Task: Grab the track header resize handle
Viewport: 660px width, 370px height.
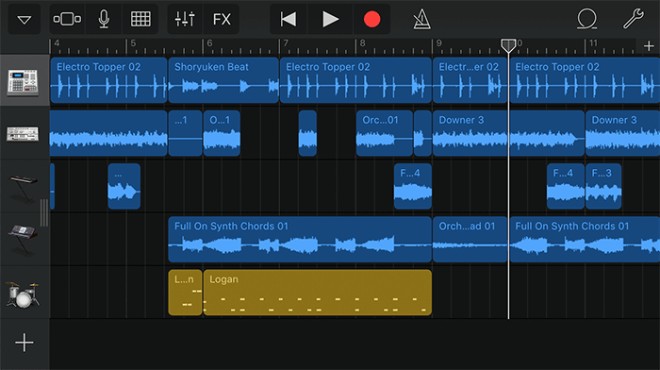Action: (44, 213)
